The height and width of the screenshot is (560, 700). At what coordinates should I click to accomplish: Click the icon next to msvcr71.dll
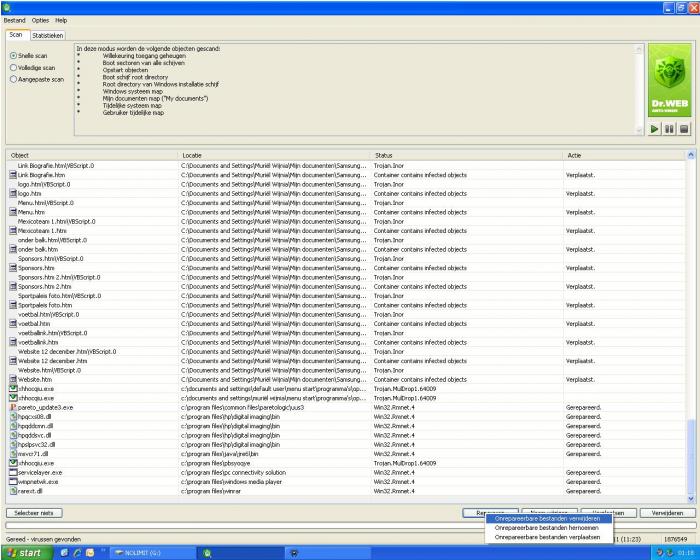(13, 454)
